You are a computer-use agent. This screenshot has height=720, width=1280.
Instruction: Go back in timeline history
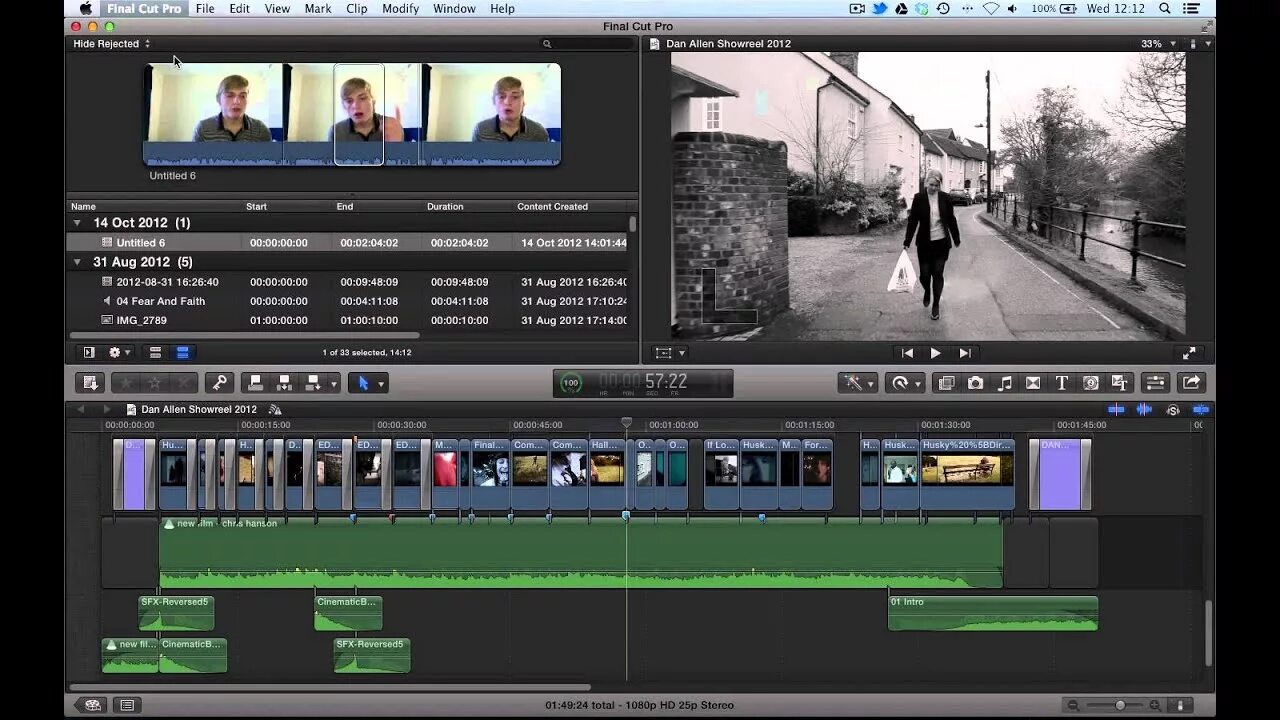pos(81,409)
